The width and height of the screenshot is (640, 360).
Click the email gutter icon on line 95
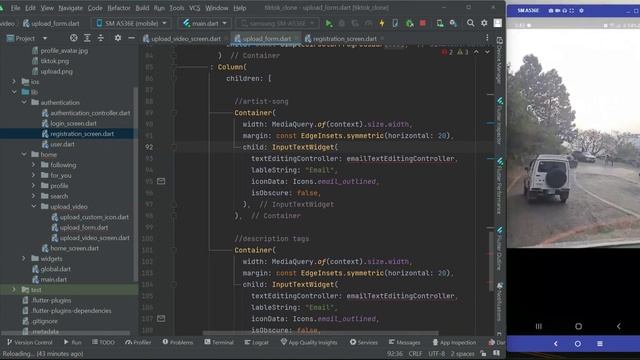click(161, 181)
